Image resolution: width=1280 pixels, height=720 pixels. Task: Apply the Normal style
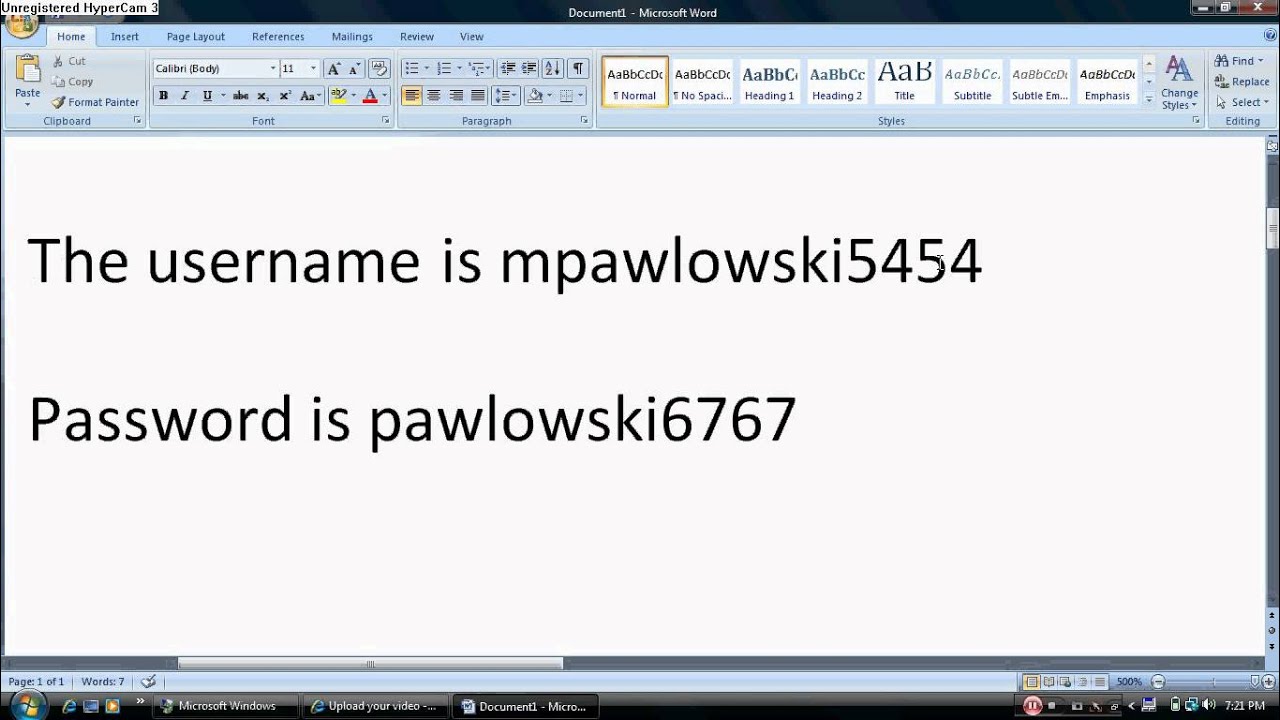pos(635,82)
